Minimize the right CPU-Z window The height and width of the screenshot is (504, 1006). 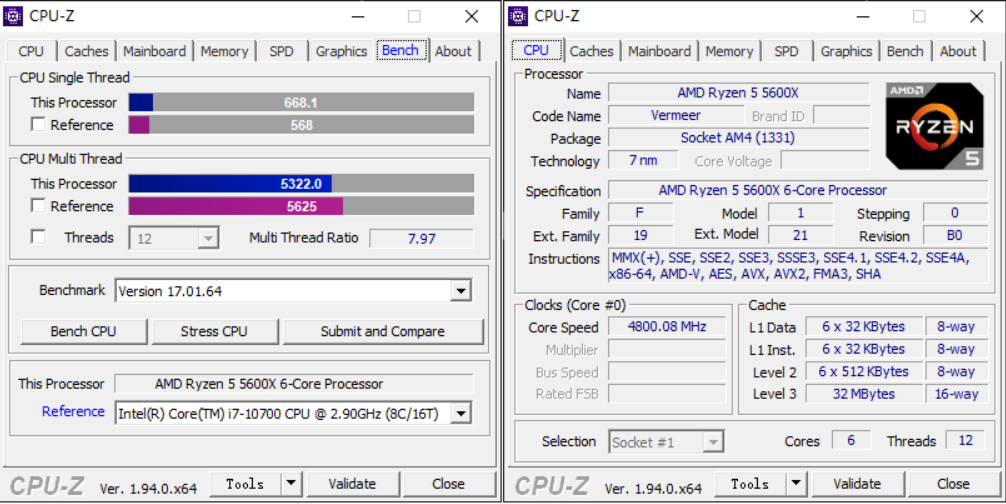(862, 17)
